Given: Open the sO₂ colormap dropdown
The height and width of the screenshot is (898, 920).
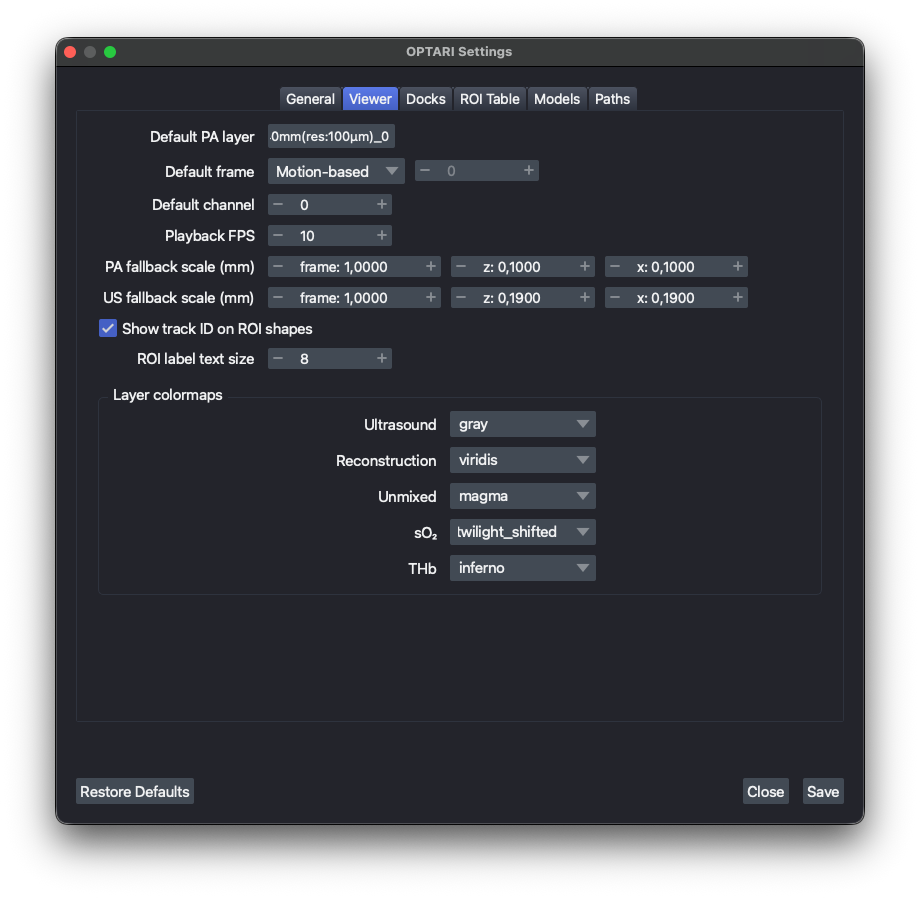Looking at the screenshot, I should [523, 532].
